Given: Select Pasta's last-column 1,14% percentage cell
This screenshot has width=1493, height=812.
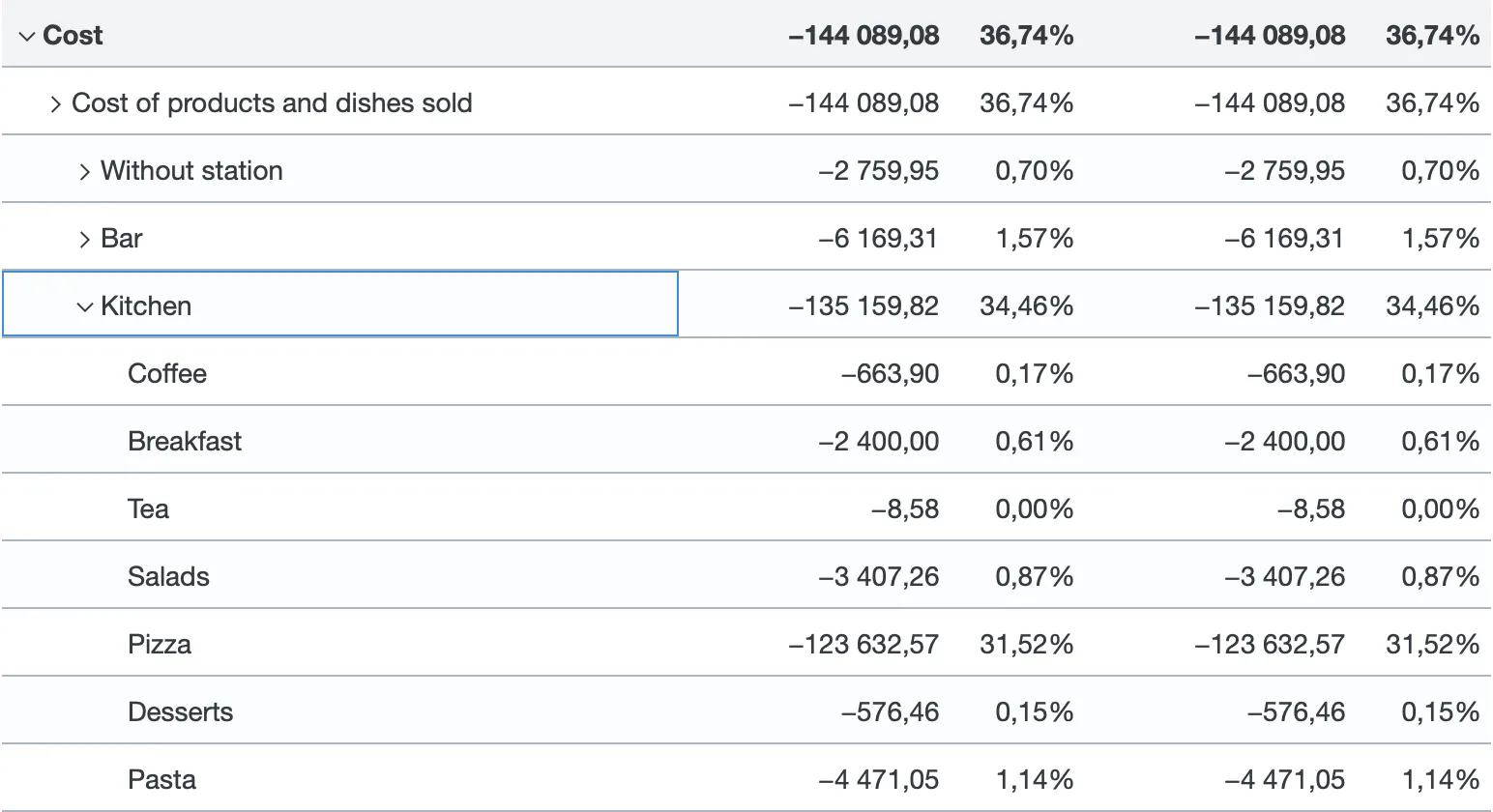Looking at the screenshot, I should pos(1440,780).
